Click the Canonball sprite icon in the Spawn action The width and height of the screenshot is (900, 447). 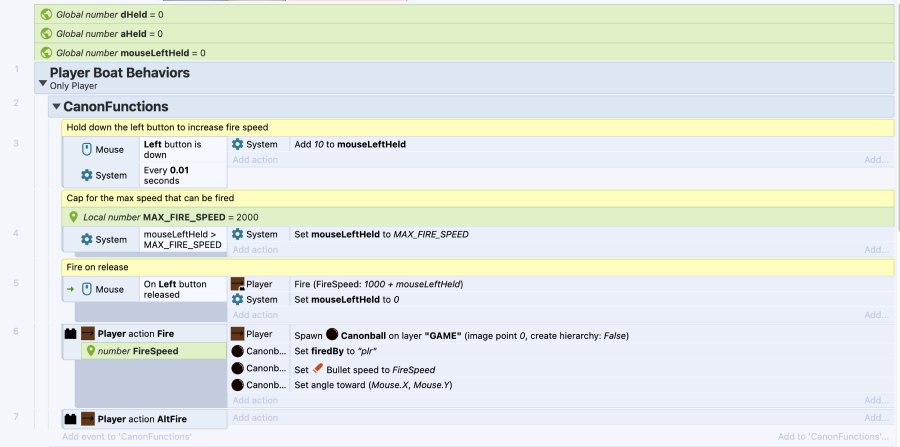click(x=331, y=335)
